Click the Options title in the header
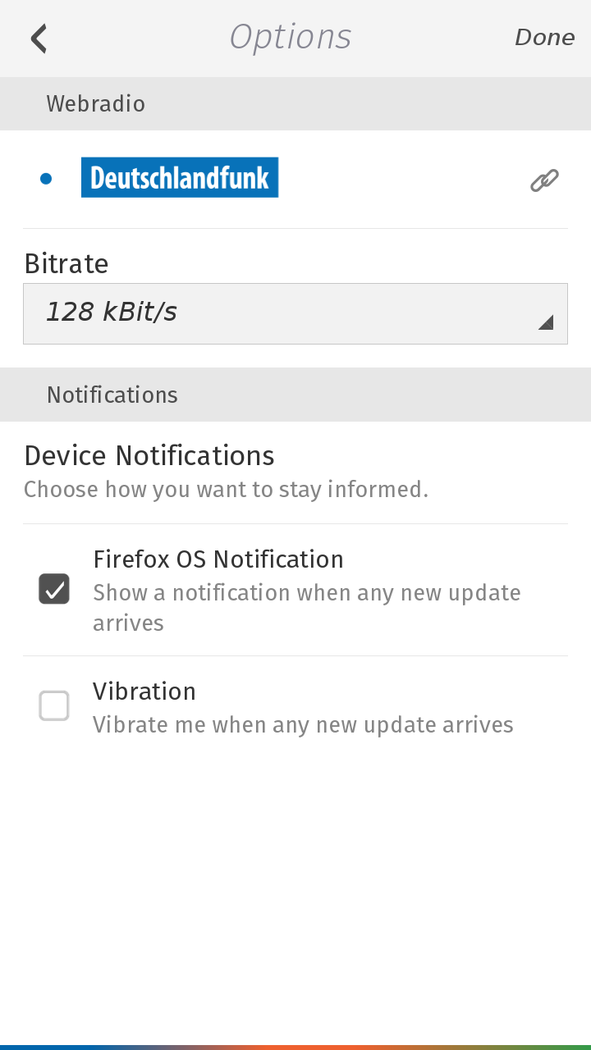Viewport: 591px width, 1050px height. pyautogui.click(x=290, y=37)
